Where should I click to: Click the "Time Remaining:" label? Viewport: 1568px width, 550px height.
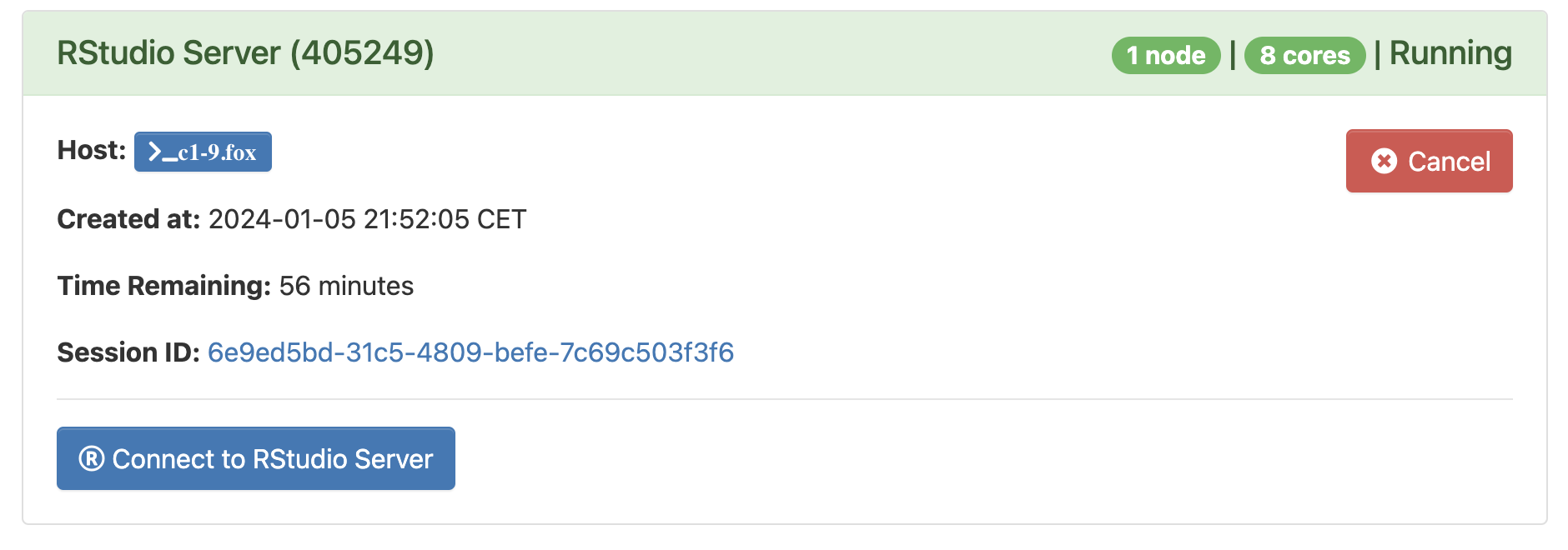click(163, 286)
